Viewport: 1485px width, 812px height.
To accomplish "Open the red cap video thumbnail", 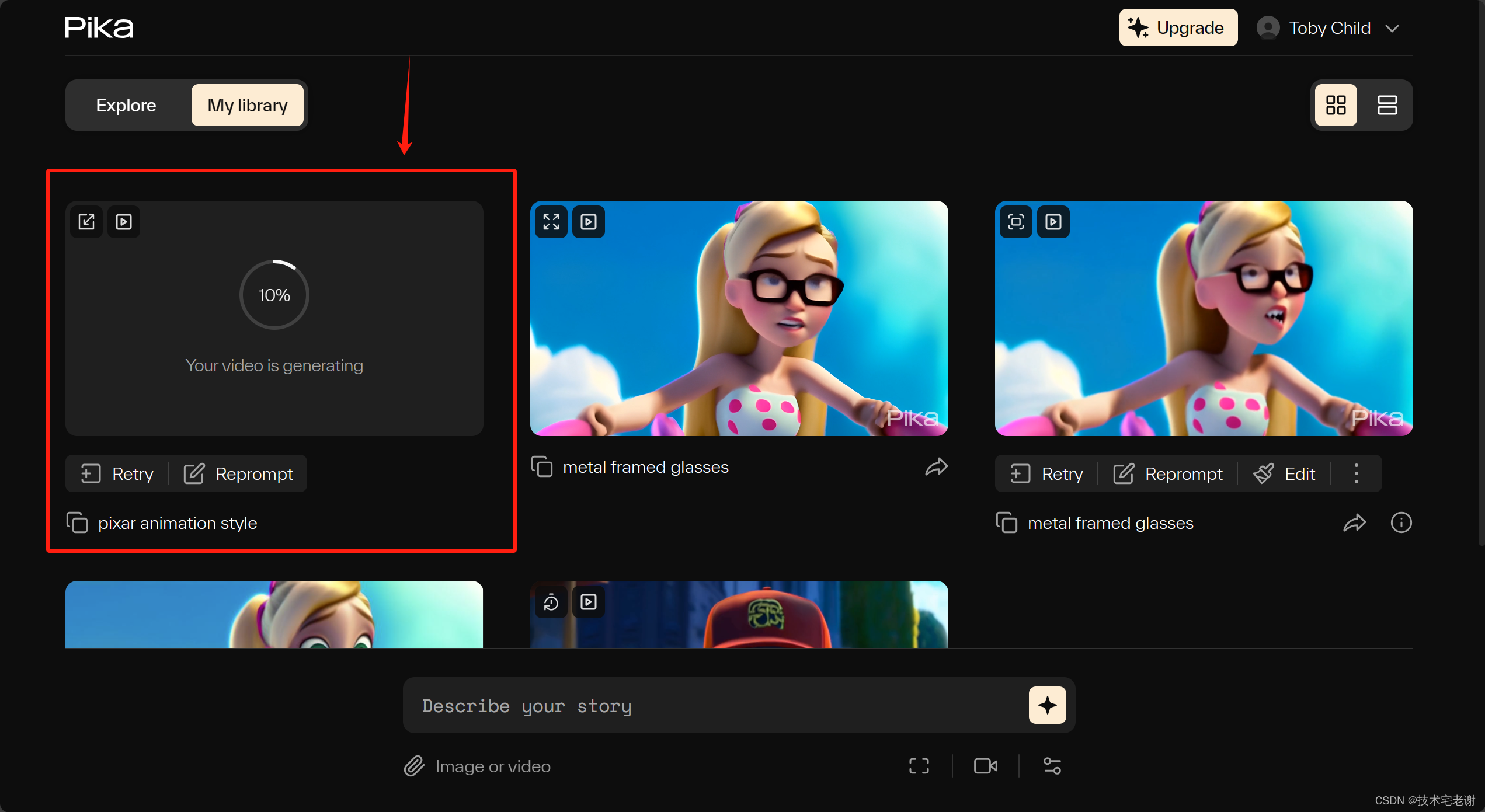I will 739,615.
